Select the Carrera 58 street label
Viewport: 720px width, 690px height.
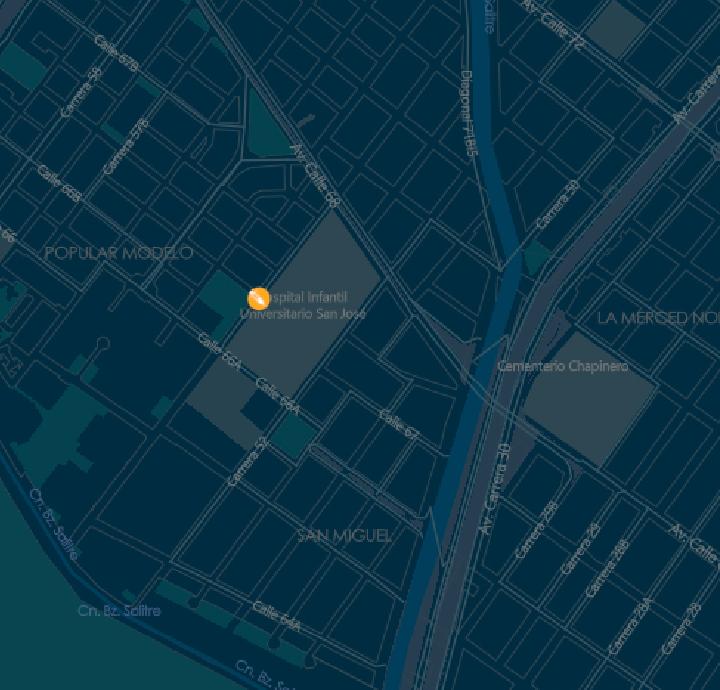[x=81, y=92]
